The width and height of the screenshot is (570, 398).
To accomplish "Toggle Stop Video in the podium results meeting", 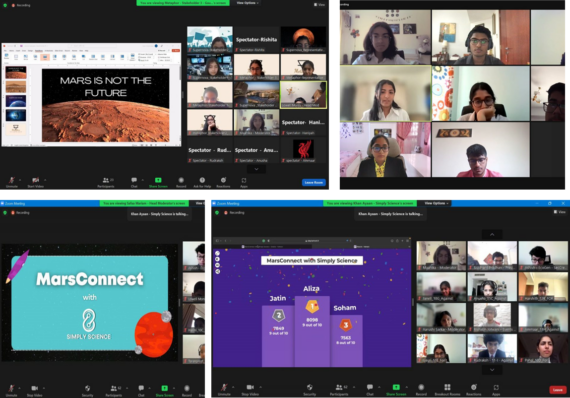I will point(250,390).
